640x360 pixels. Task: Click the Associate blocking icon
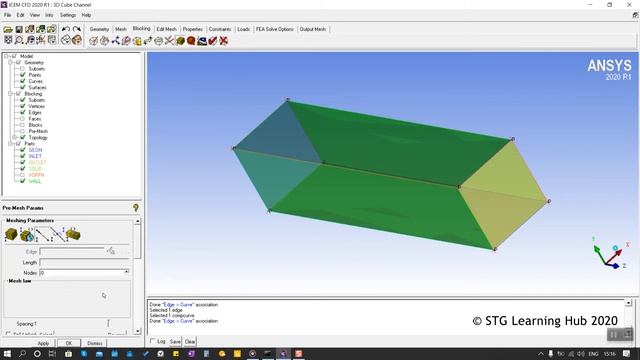click(x=137, y=41)
